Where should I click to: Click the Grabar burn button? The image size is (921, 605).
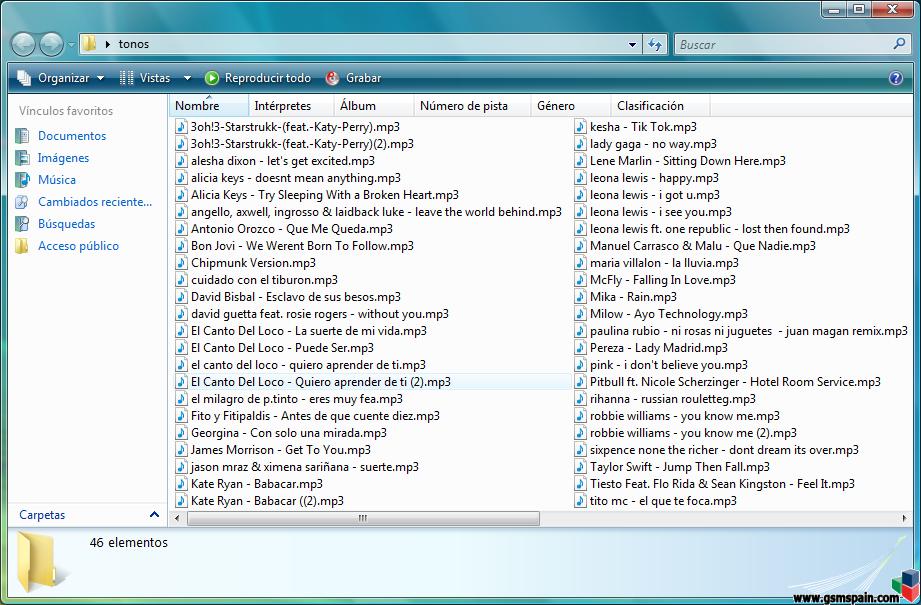(x=354, y=78)
